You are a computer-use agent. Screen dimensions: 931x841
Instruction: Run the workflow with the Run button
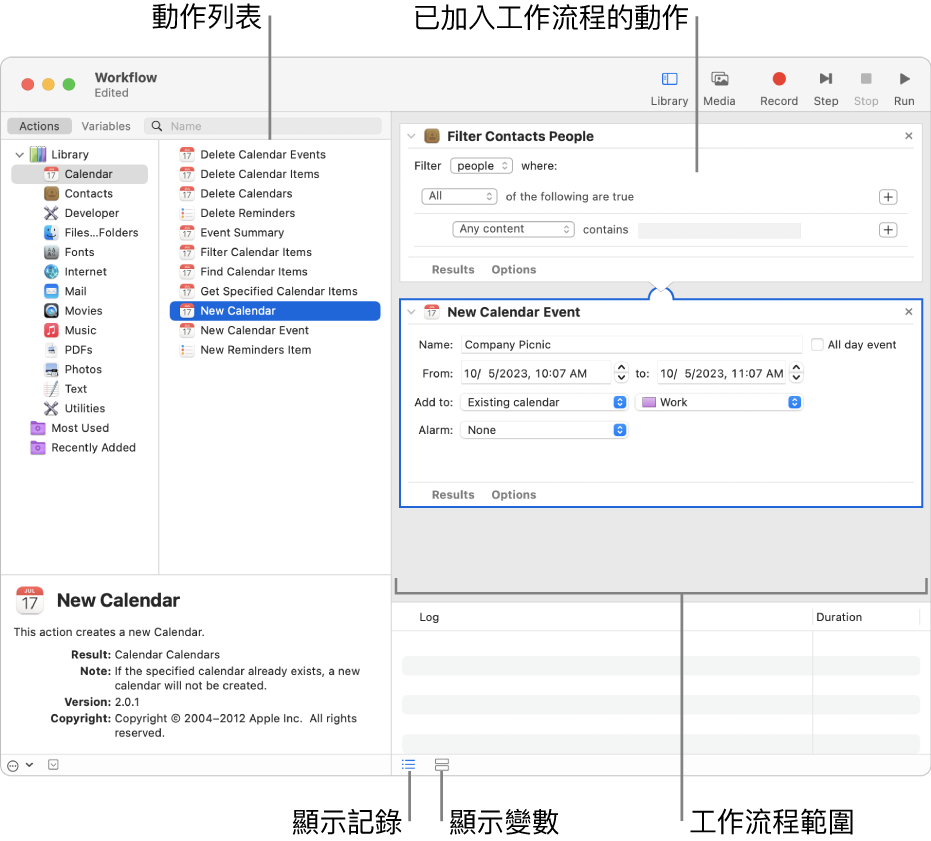pos(904,88)
